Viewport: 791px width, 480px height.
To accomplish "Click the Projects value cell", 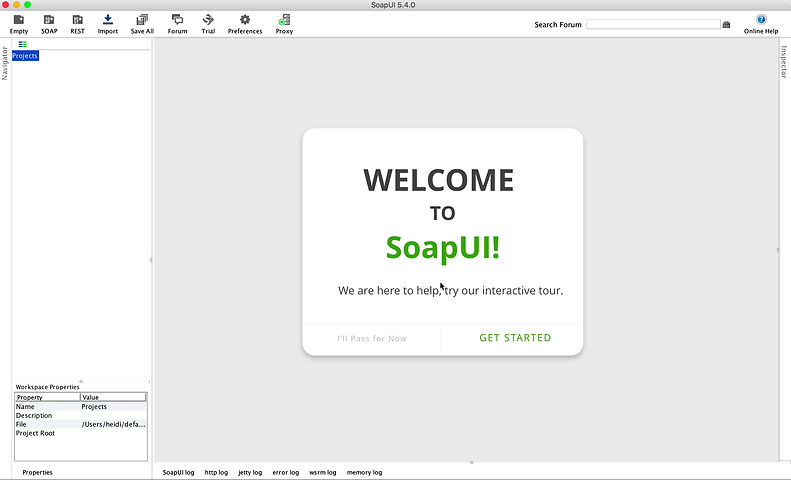I will pos(114,406).
